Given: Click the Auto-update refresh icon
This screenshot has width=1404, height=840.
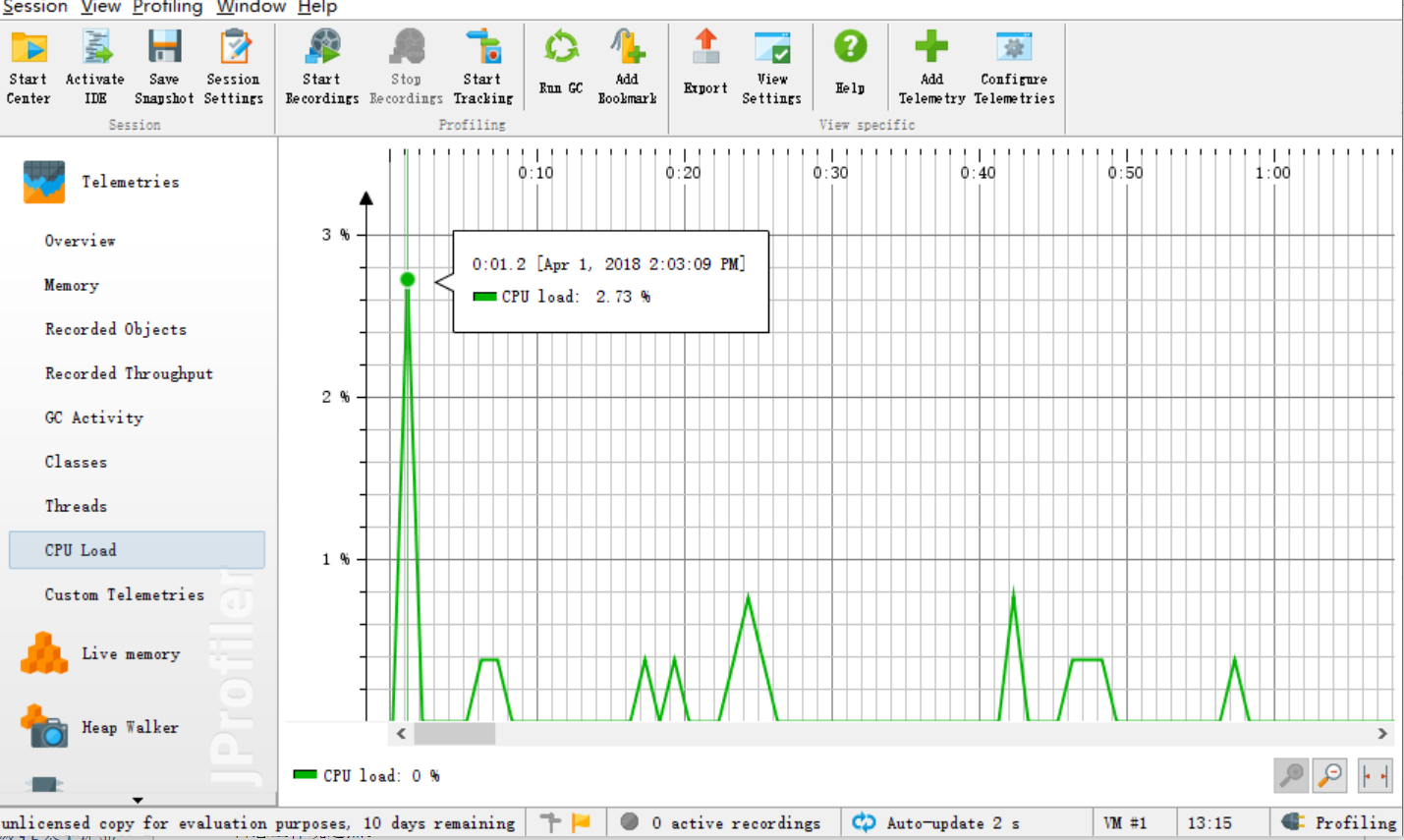Looking at the screenshot, I should (864, 822).
